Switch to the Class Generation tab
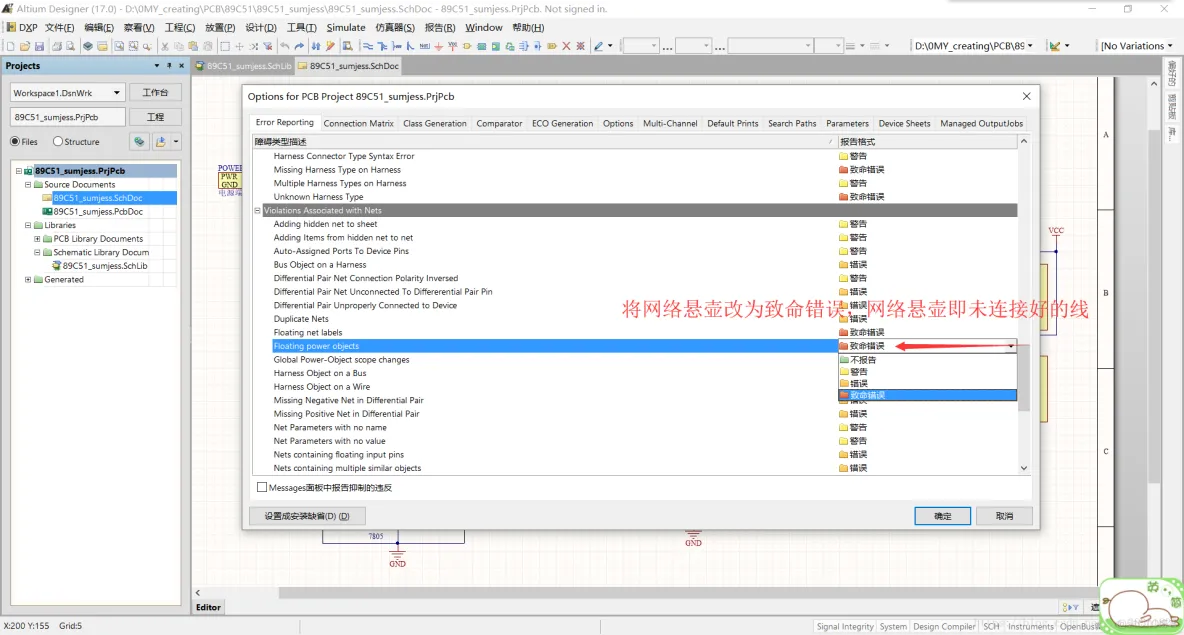Image resolution: width=1184 pixels, height=635 pixels. [x=435, y=123]
